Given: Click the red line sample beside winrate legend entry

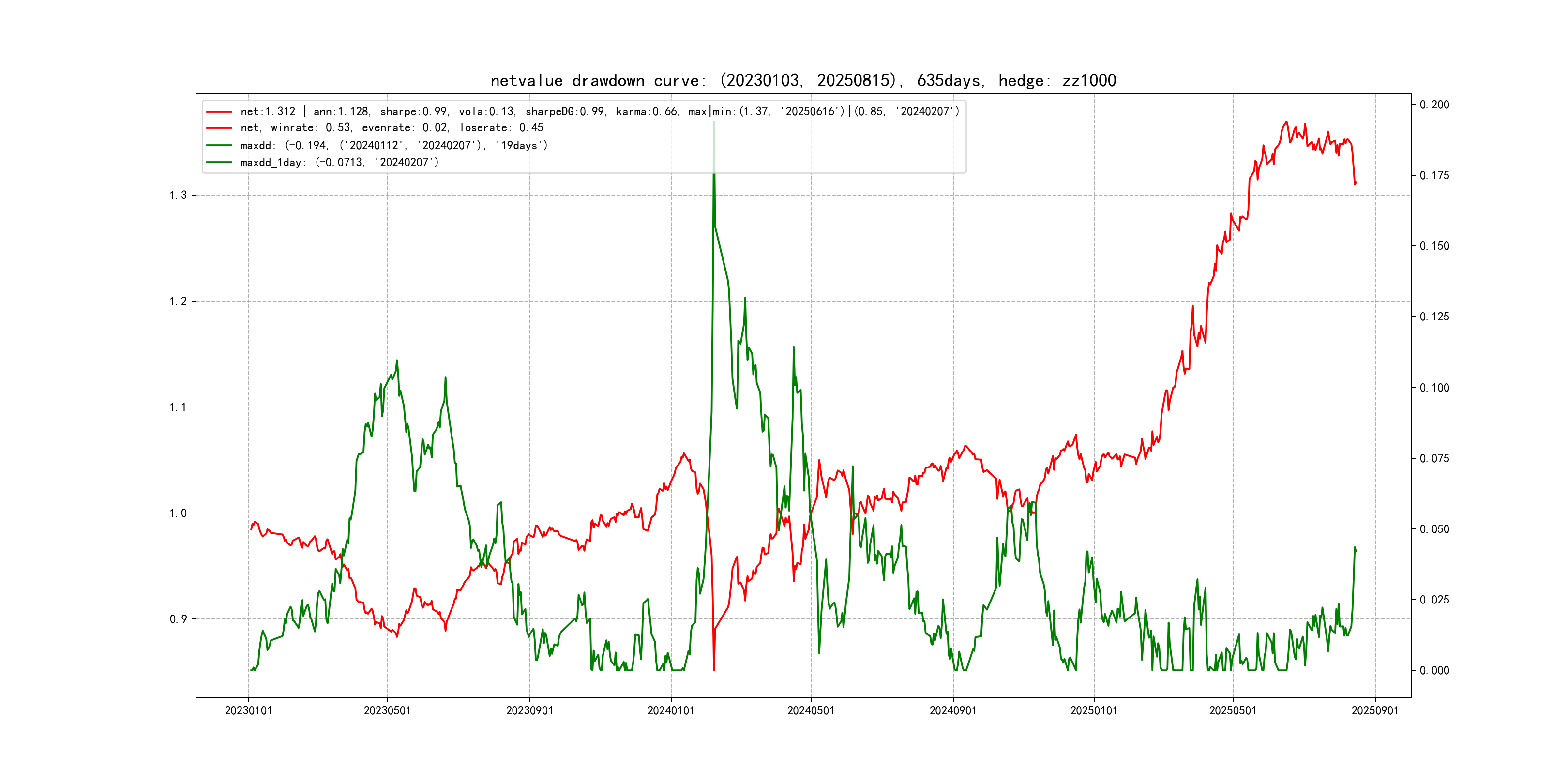Looking at the screenshot, I should click(x=219, y=128).
